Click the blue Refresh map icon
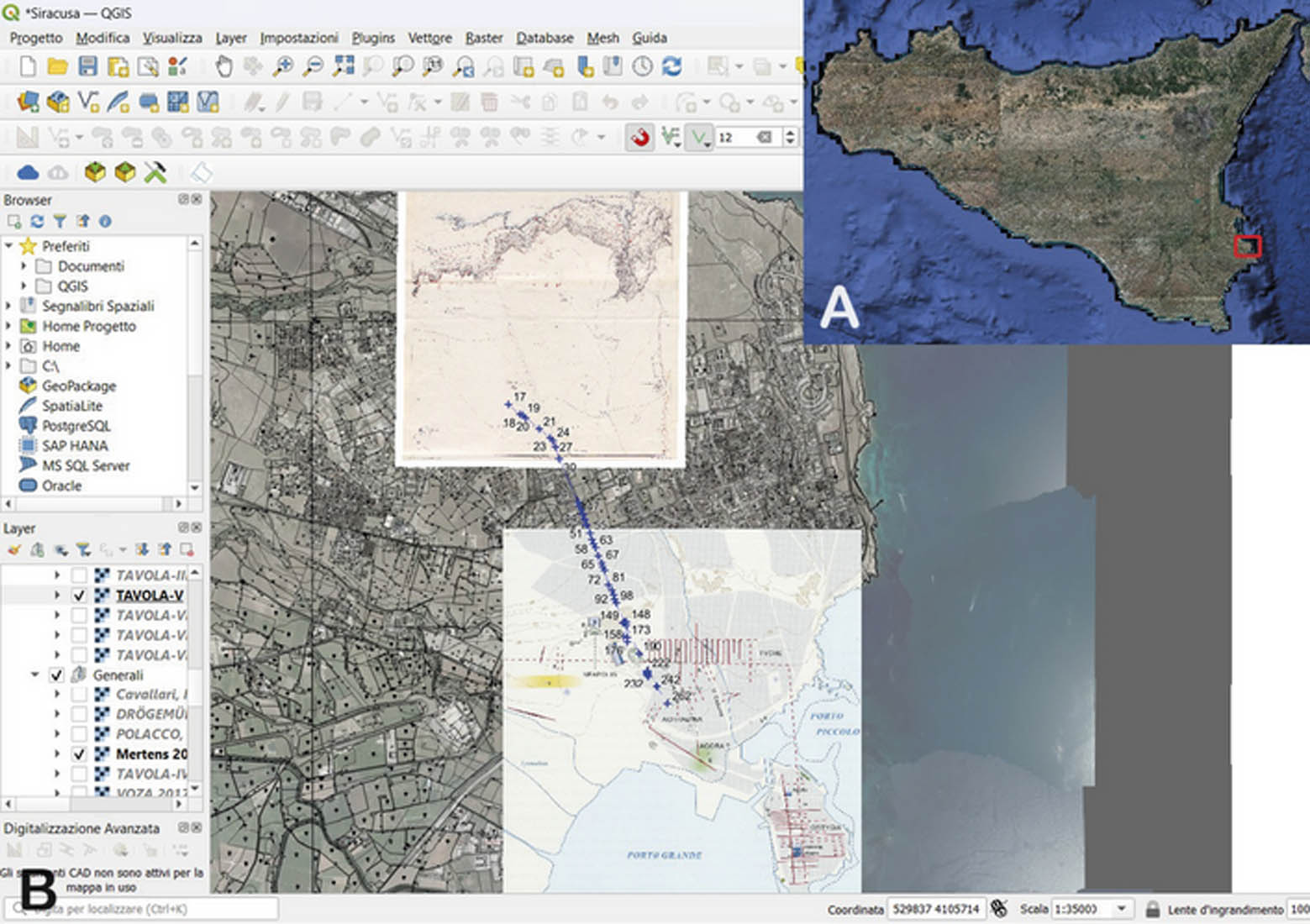Viewport: 1310px width, 924px height. point(671,66)
